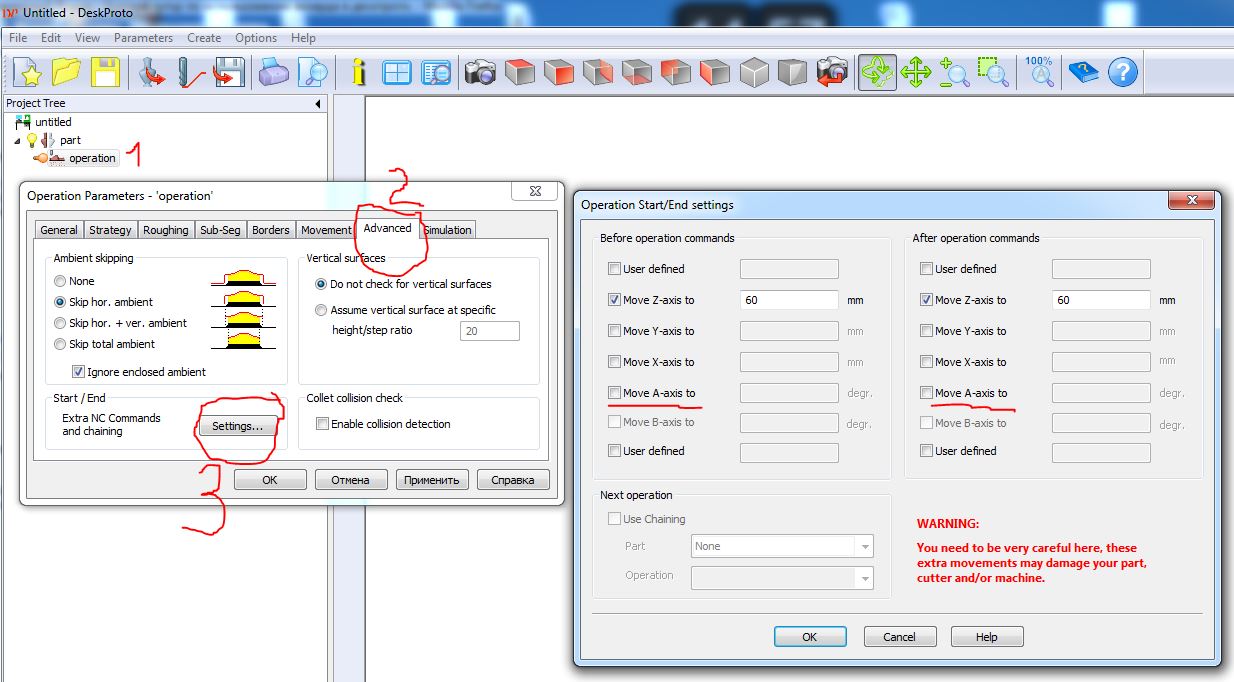
Task: Open a file with the folder icon
Action: coord(67,72)
